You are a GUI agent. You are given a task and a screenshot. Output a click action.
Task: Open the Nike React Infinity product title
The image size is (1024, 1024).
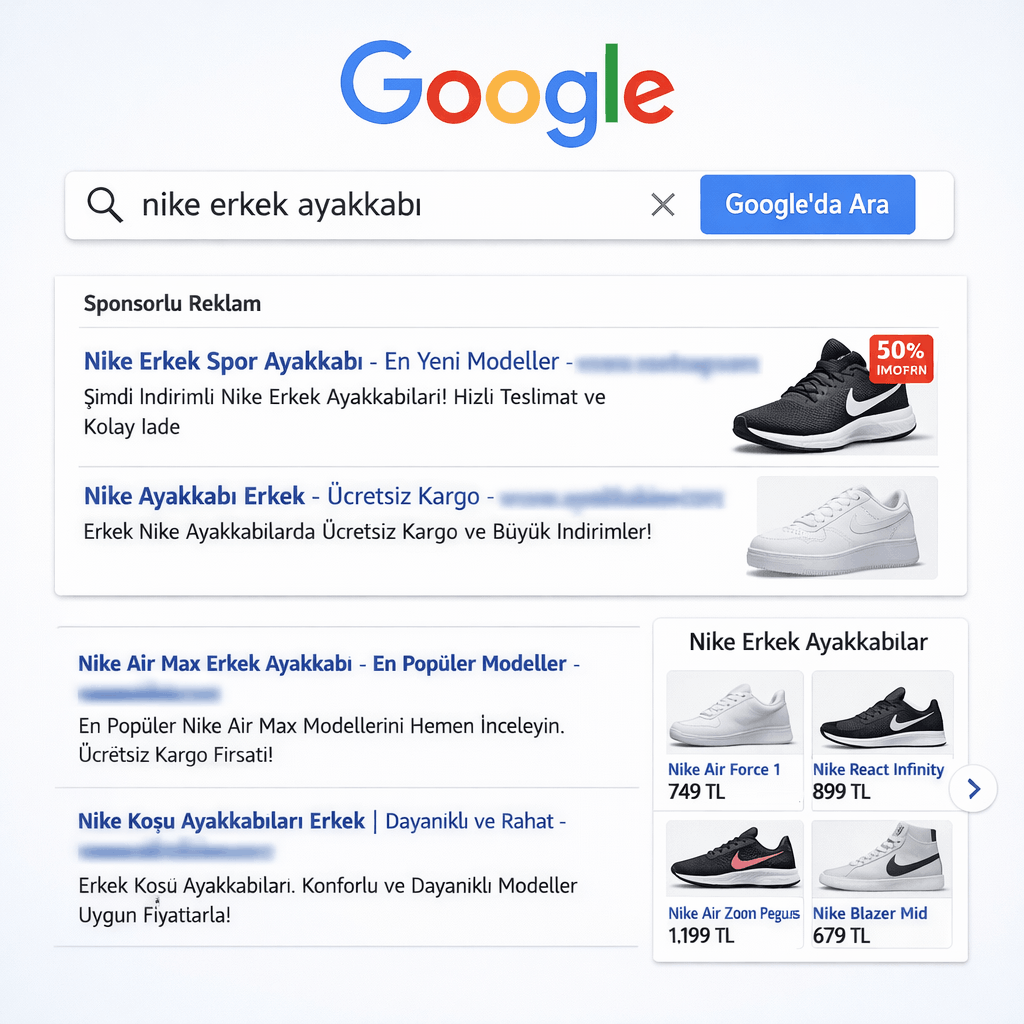tap(878, 769)
